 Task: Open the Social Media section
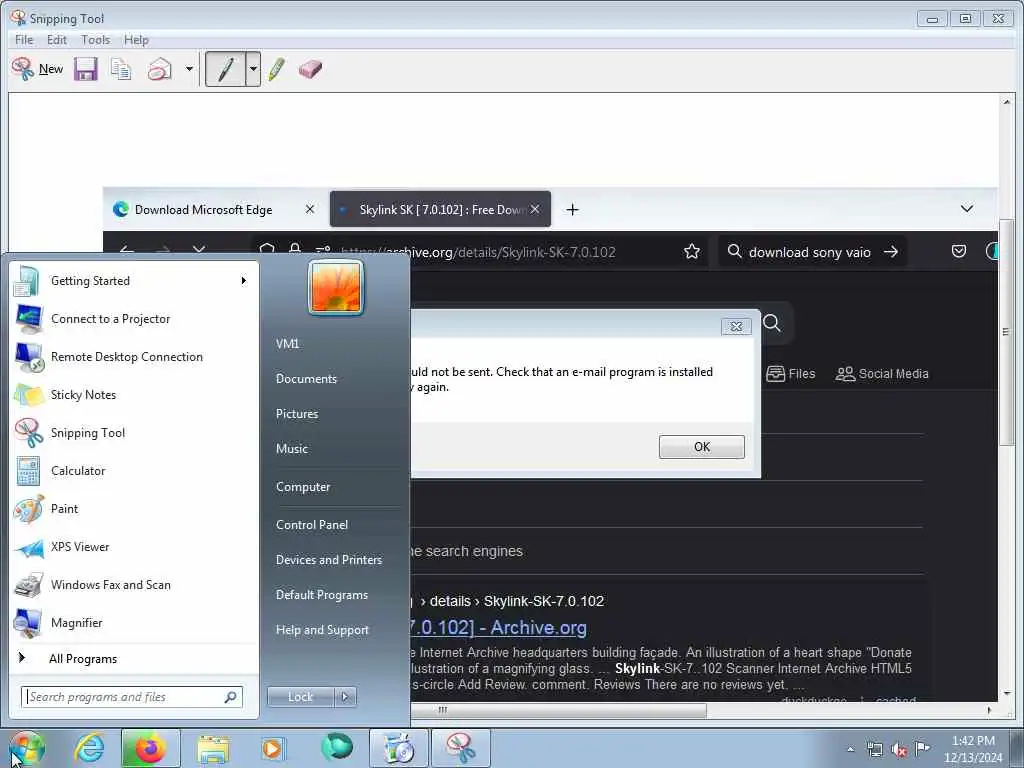click(x=882, y=374)
